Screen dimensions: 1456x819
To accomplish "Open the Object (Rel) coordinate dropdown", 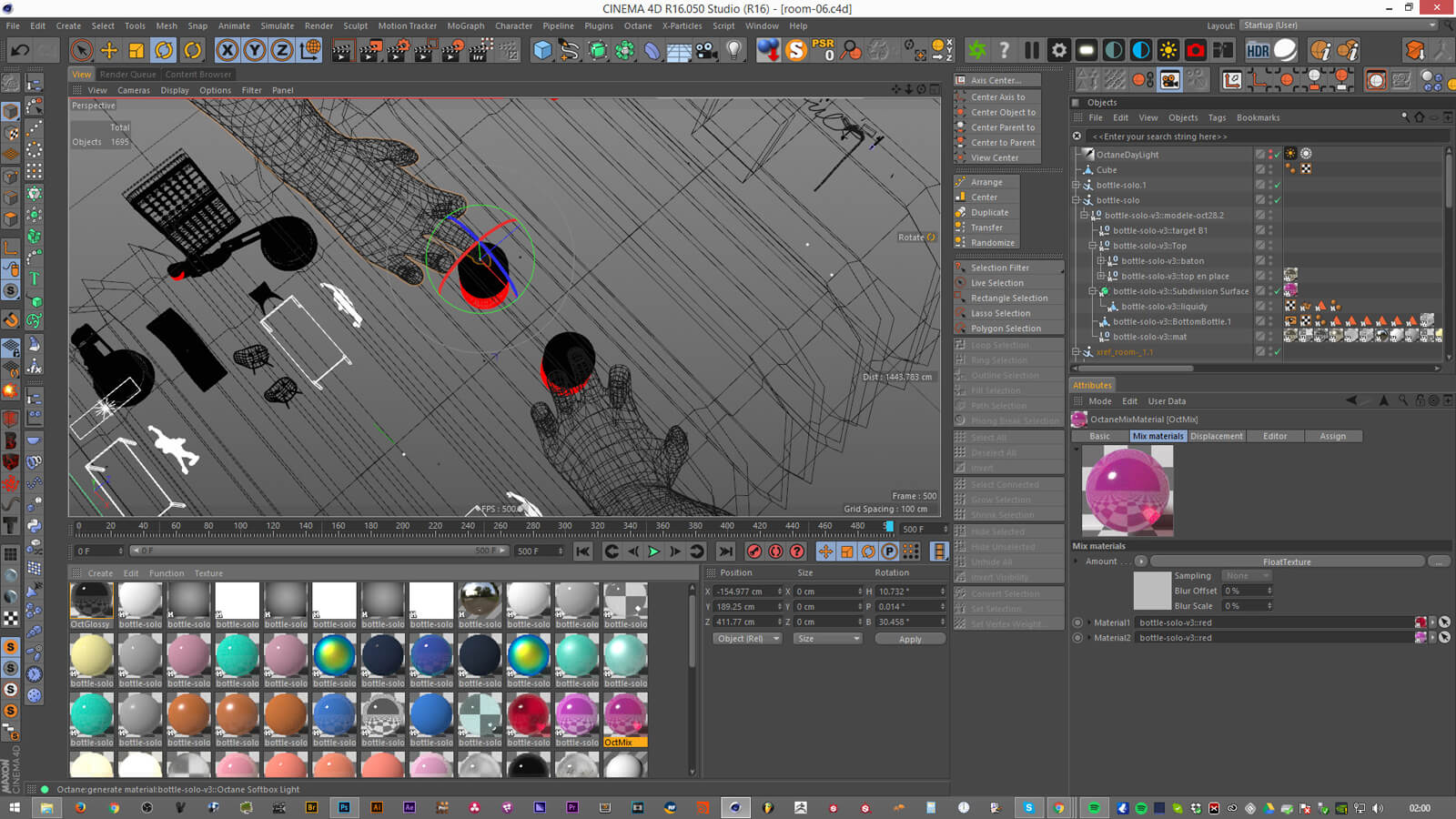I will tap(747, 639).
